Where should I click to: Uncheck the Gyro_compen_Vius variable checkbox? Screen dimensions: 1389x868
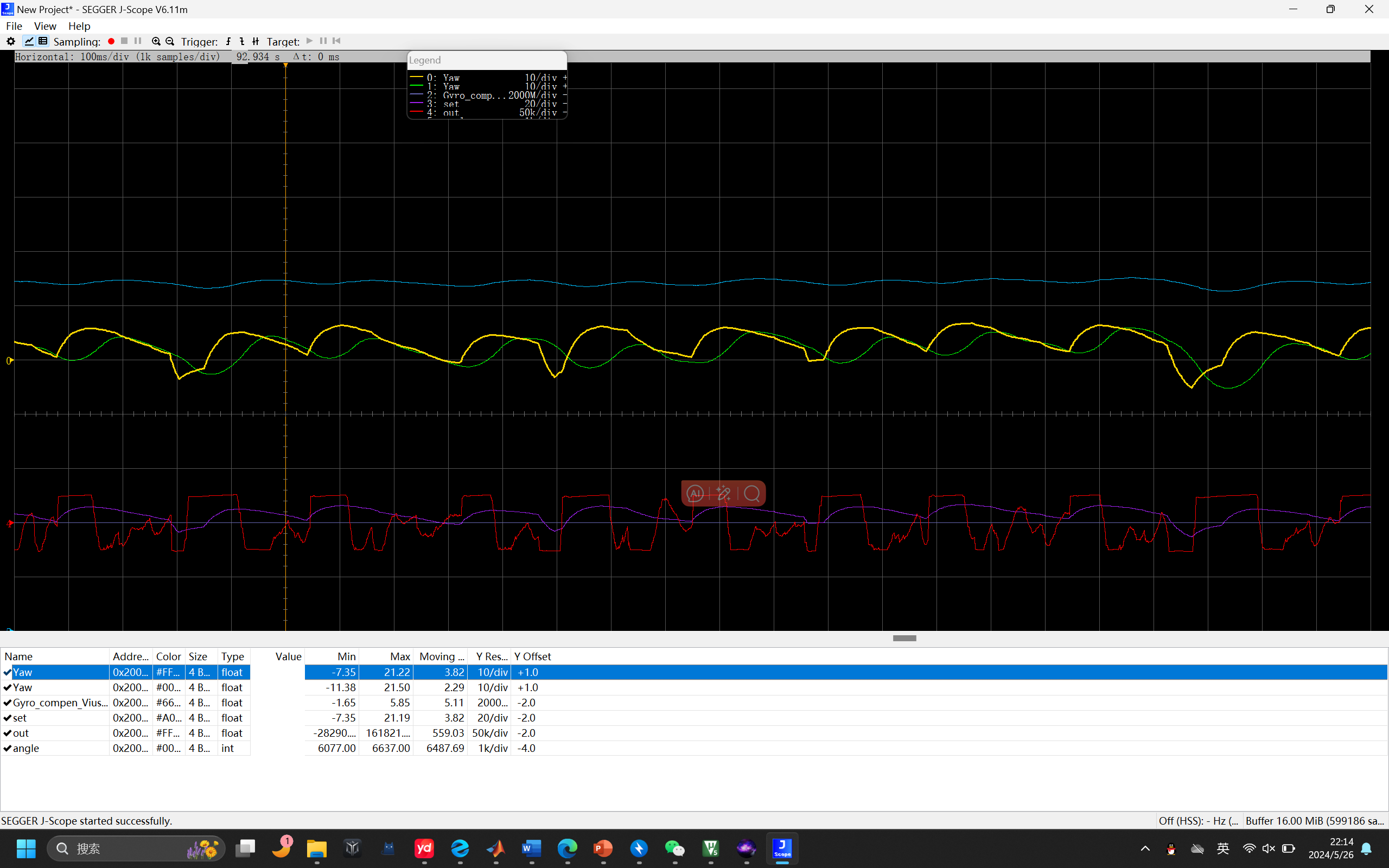pyautogui.click(x=8, y=703)
